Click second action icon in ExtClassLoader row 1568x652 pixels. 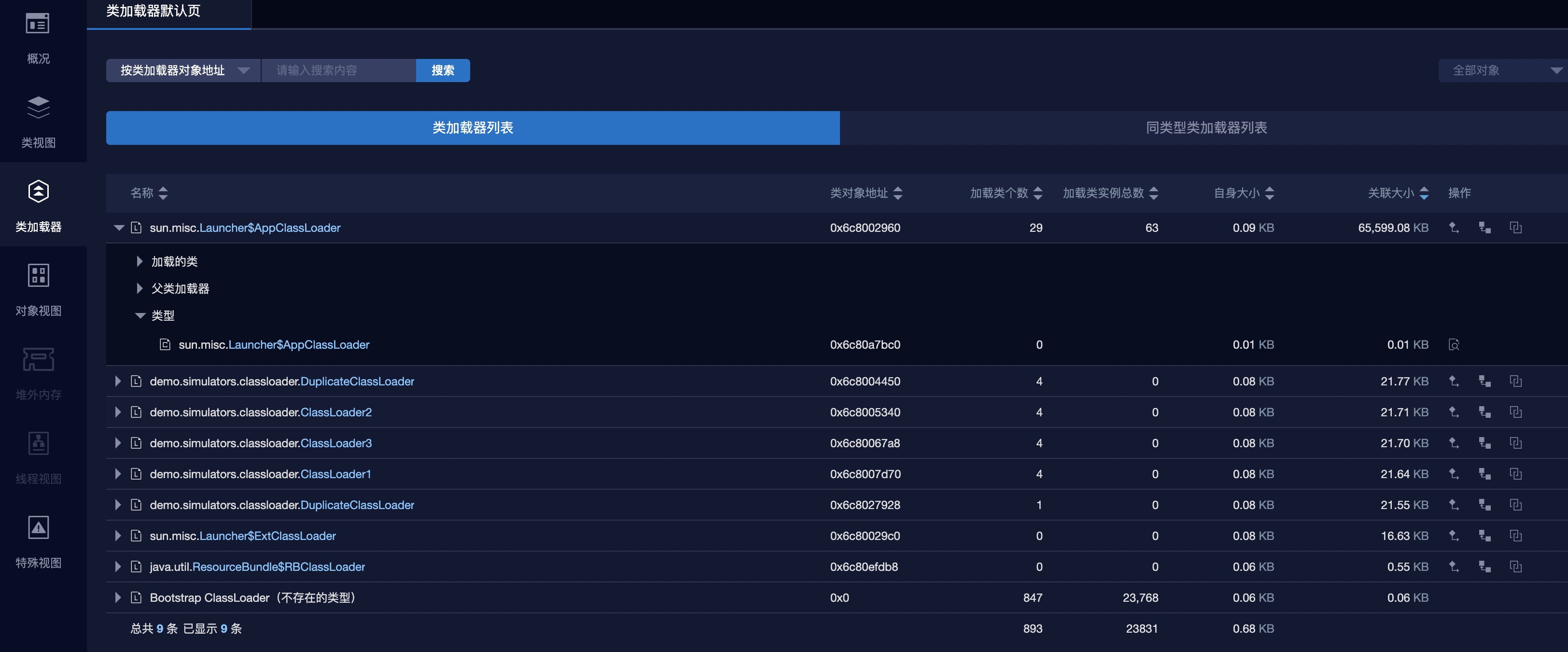(1484, 536)
